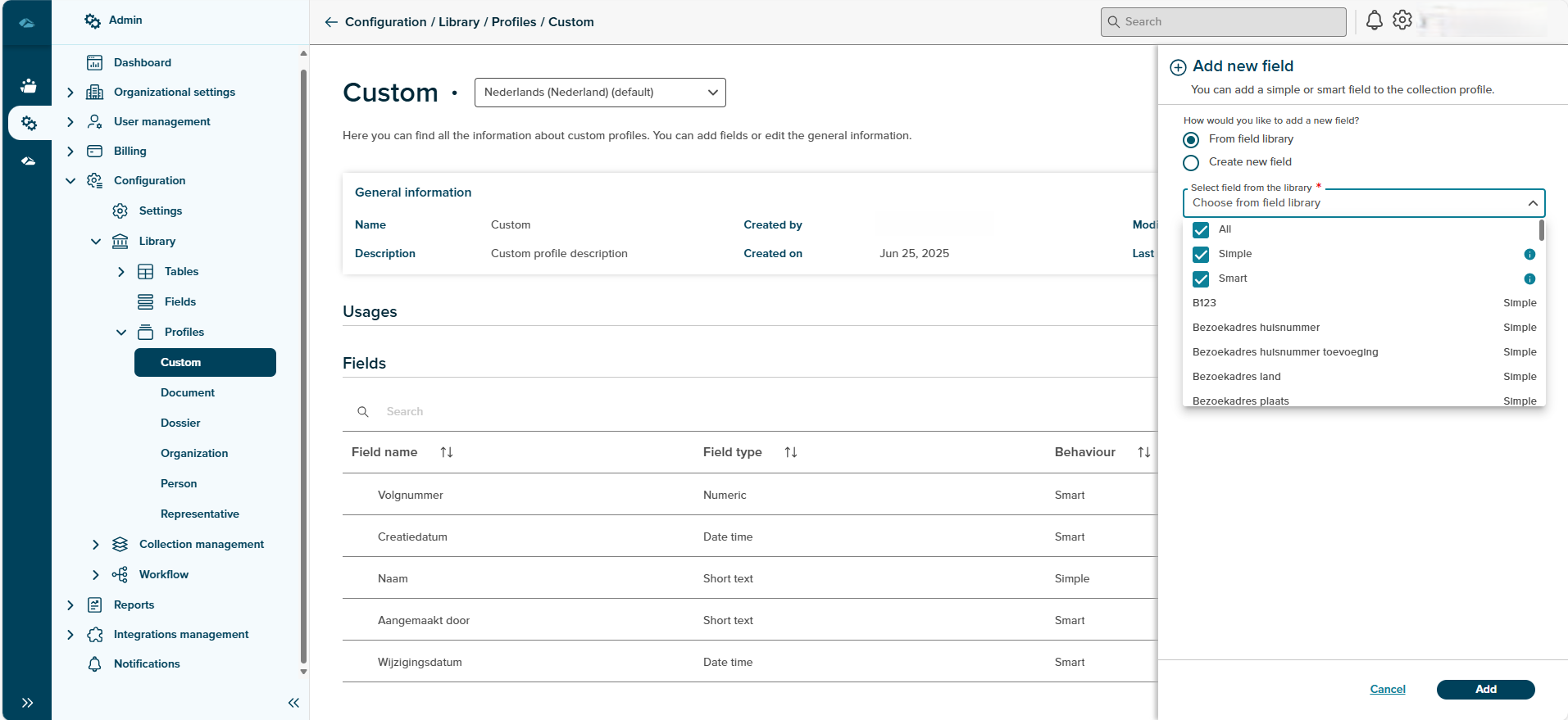
Task: Sort by Field type column arrows
Action: [x=791, y=452]
